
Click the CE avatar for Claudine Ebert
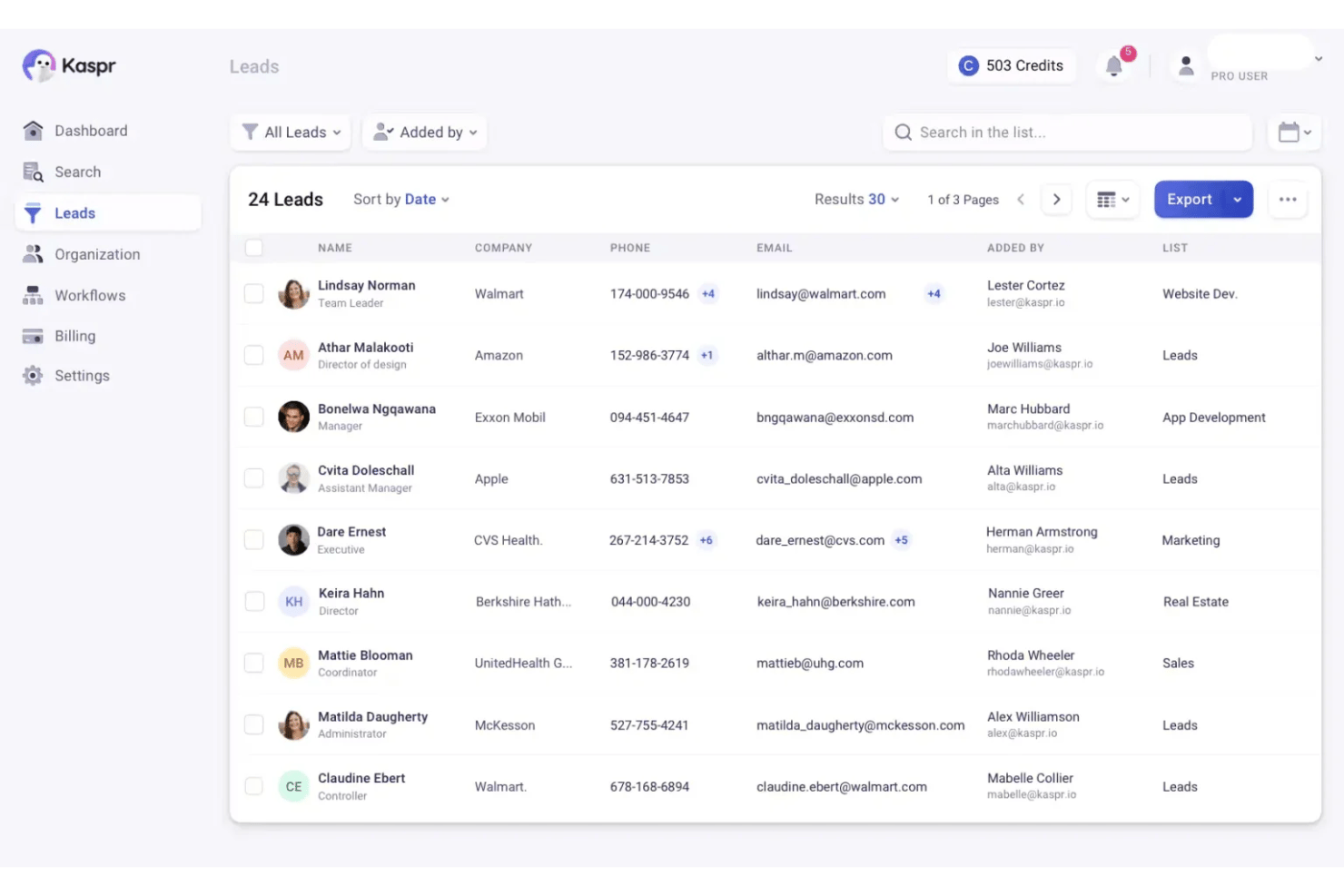click(293, 787)
